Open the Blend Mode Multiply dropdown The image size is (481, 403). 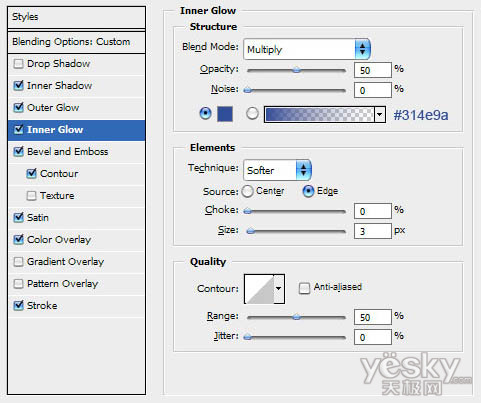pos(307,49)
